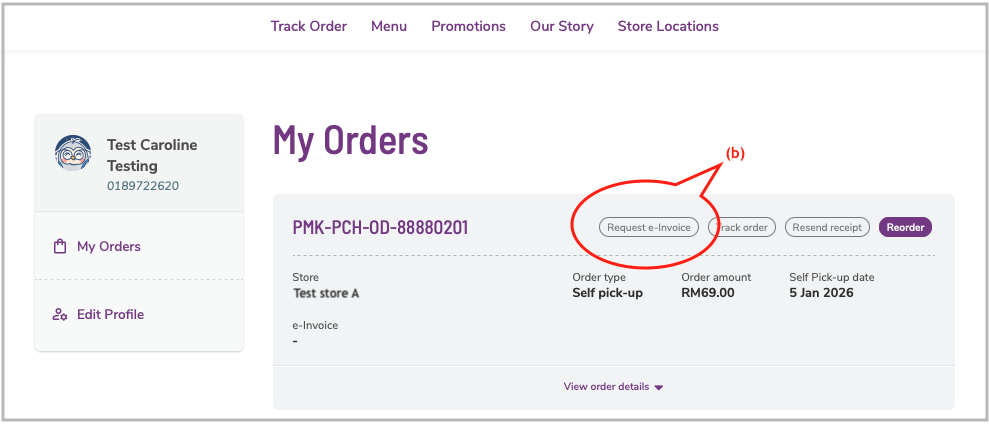Open the Track Order navigation item
989x425 pixels.
[x=308, y=26]
